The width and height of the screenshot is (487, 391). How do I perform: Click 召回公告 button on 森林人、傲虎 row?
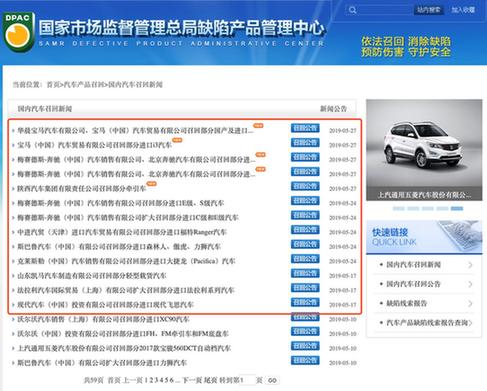click(305, 244)
